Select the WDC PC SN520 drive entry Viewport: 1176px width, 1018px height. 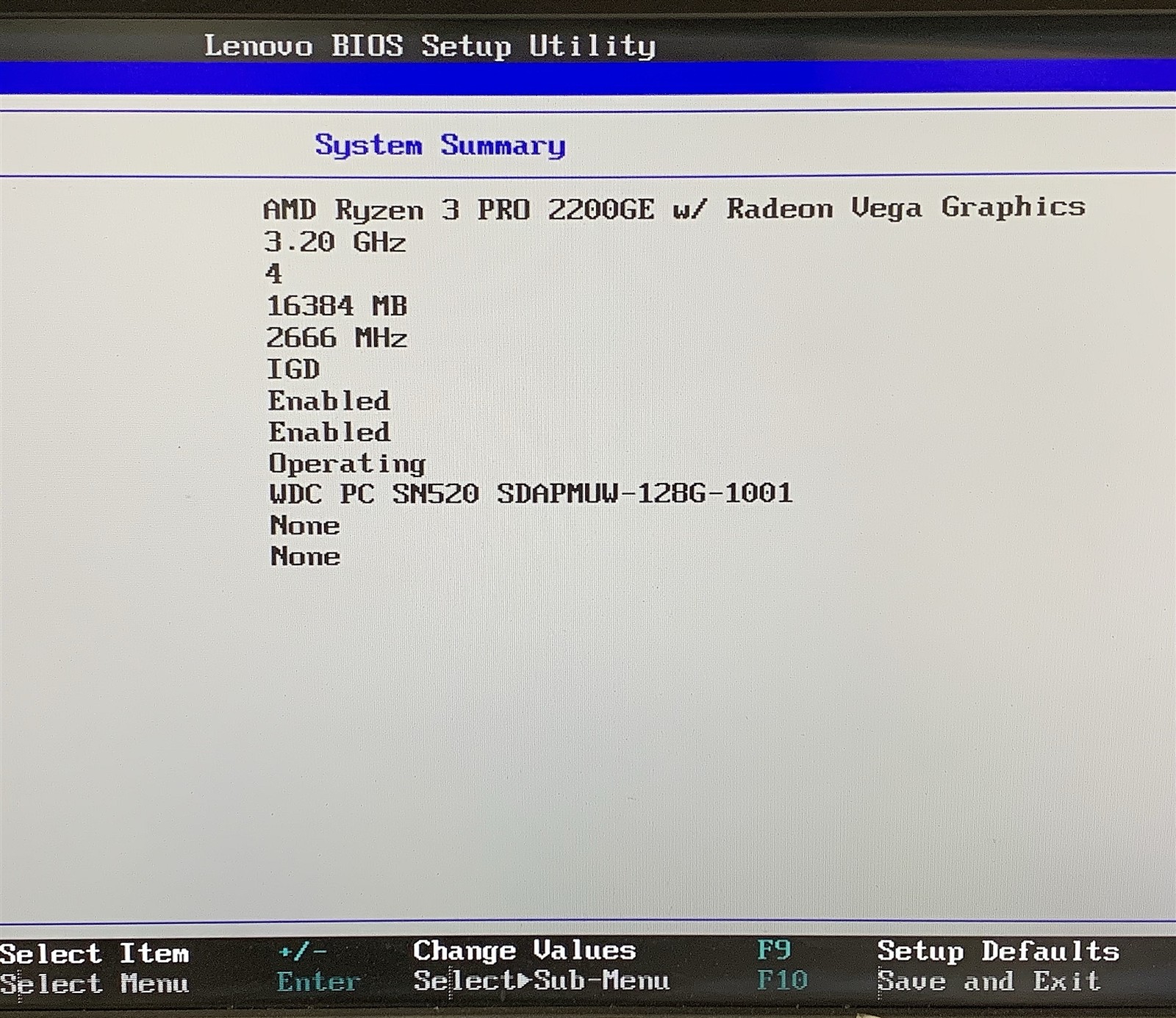click(x=530, y=493)
